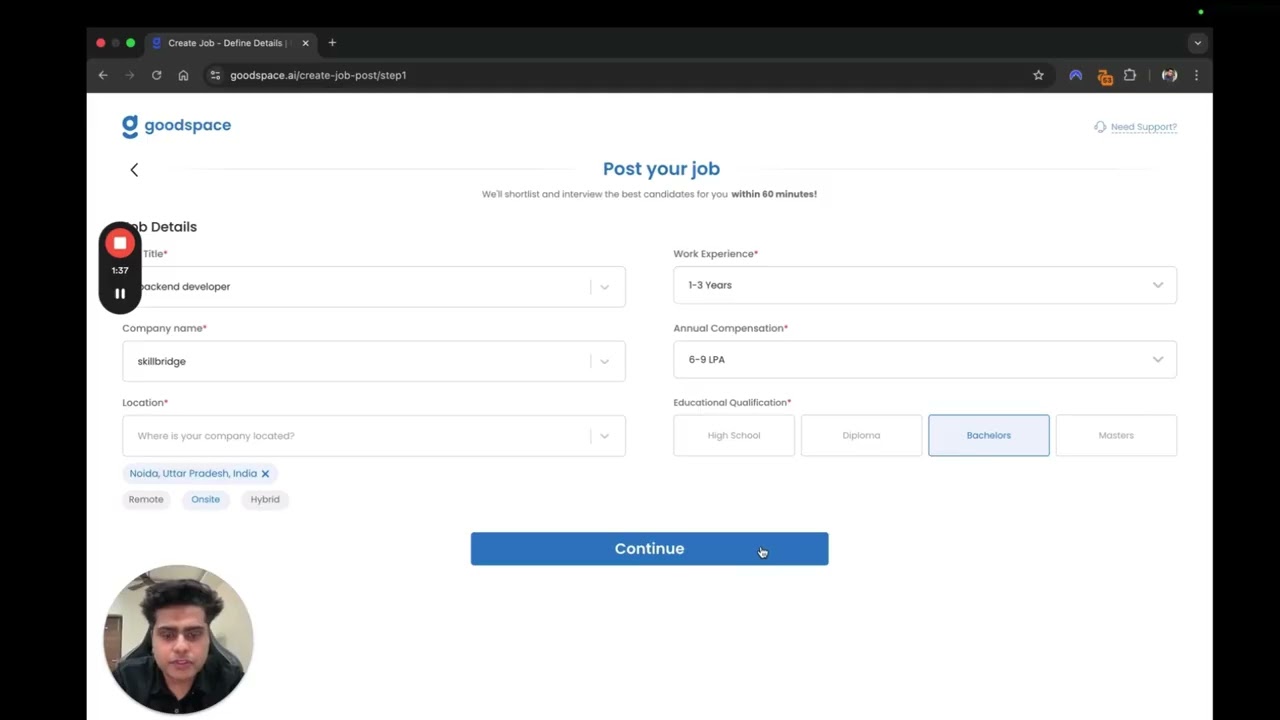Select the Onsite work mode
1280x720 pixels.
tap(205, 499)
